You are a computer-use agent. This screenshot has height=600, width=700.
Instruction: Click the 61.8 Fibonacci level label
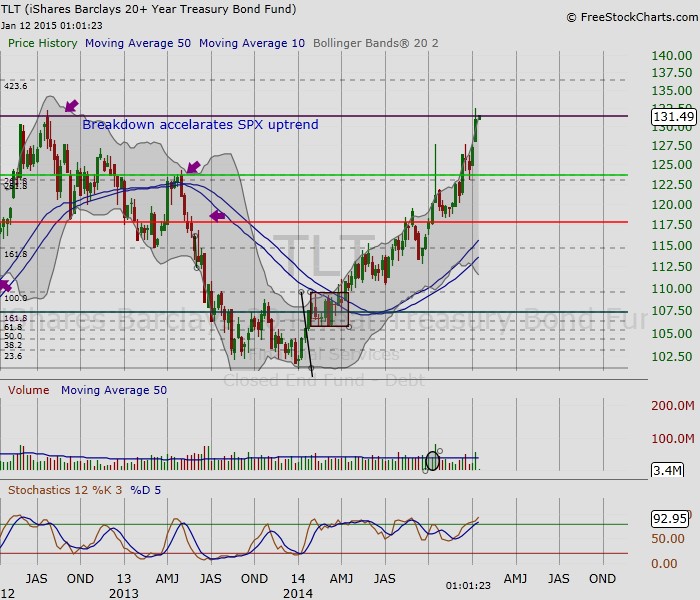13,327
